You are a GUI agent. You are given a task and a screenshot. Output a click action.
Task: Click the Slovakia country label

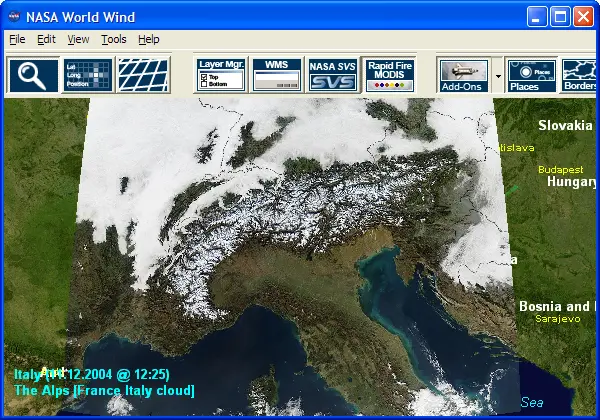point(565,125)
